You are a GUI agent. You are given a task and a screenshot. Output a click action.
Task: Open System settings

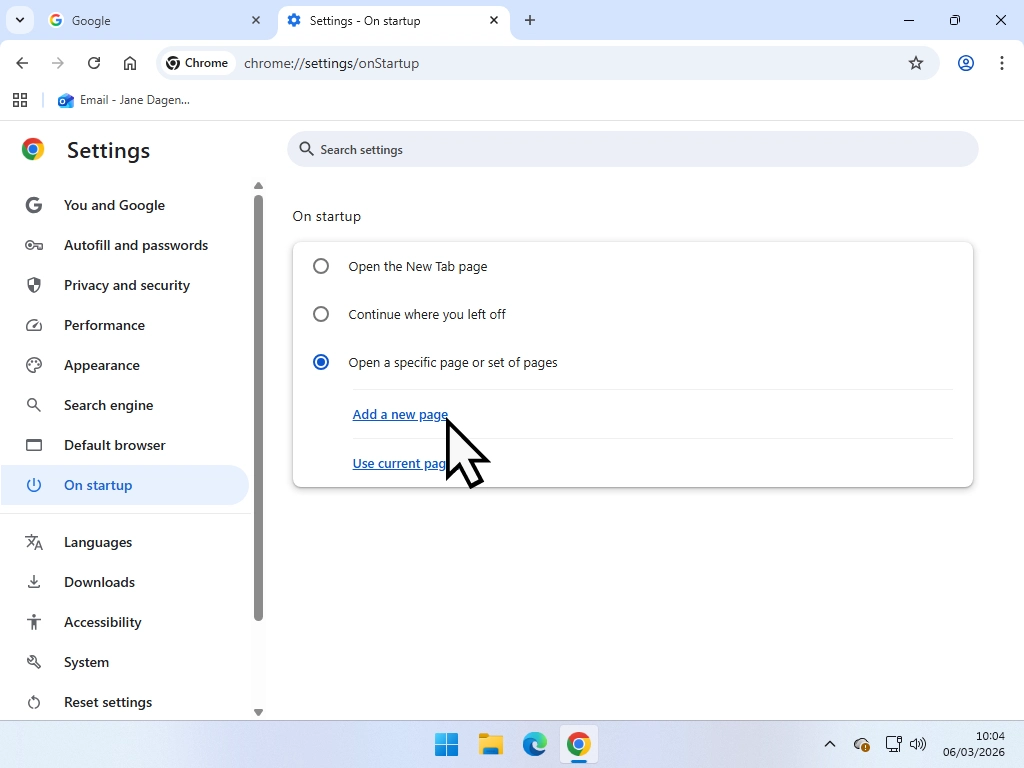[125, 662]
